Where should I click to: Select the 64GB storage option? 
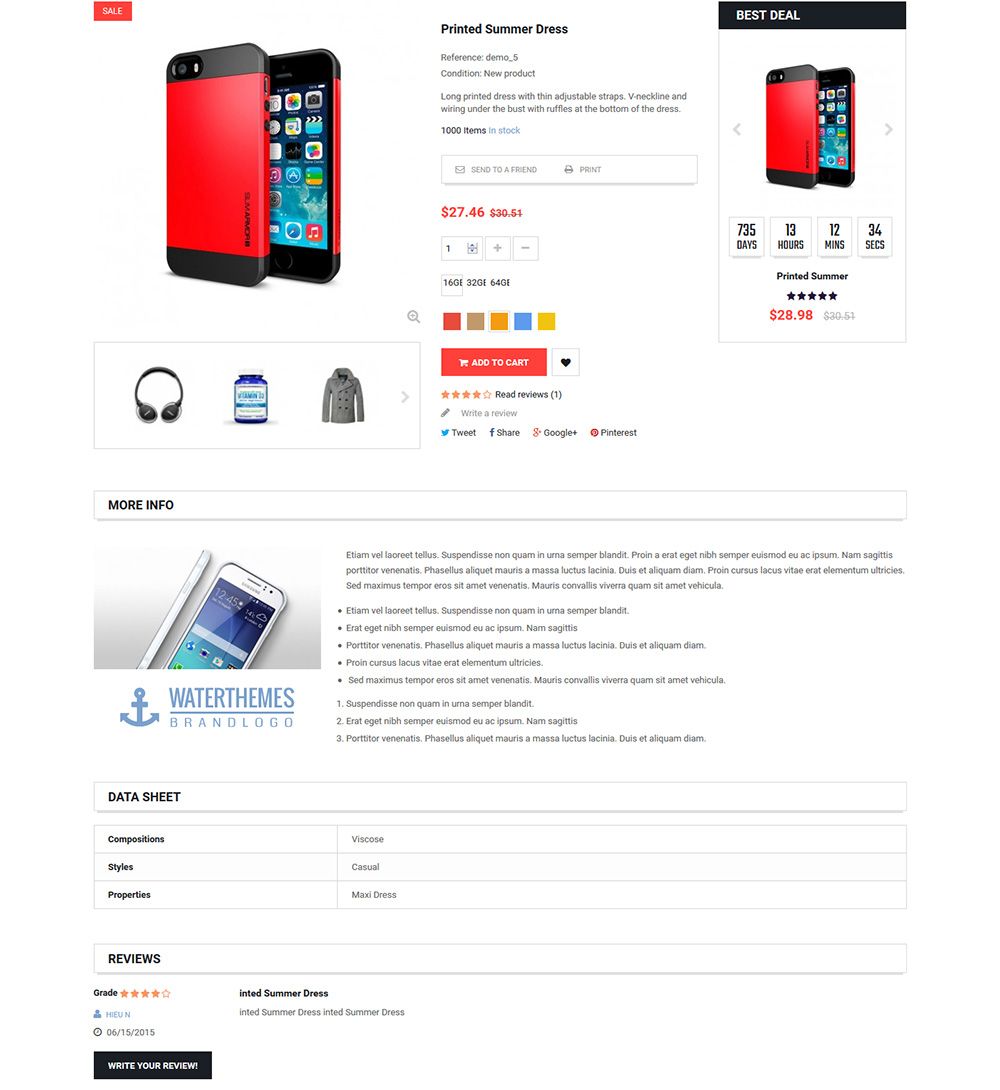pos(500,283)
